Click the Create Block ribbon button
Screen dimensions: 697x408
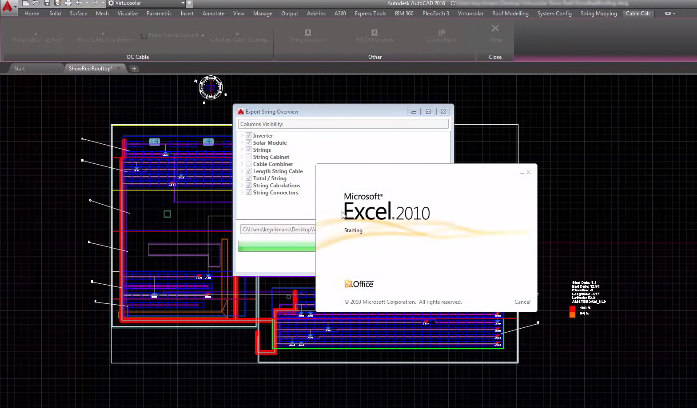(441, 36)
